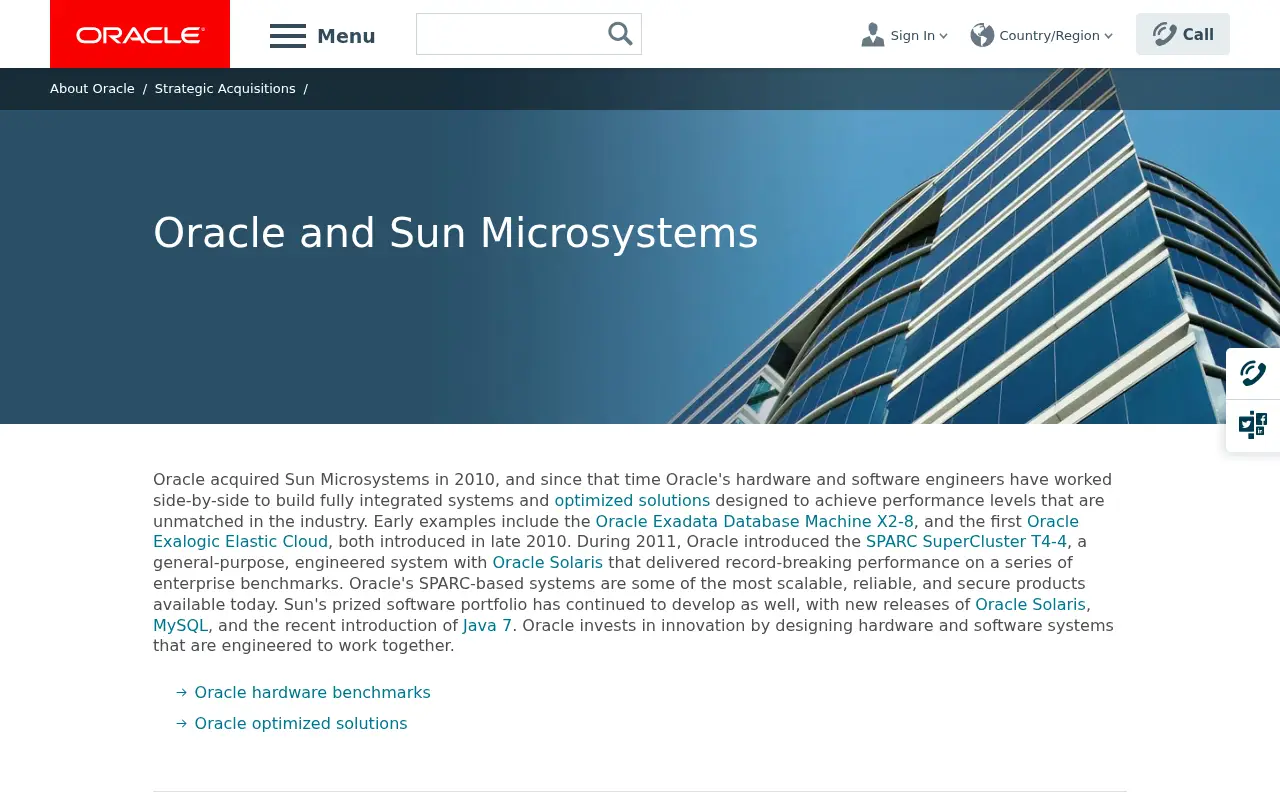Go to About Oracle breadcrumb
This screenshot has width=1280, height=800.
tap(92, 89)
